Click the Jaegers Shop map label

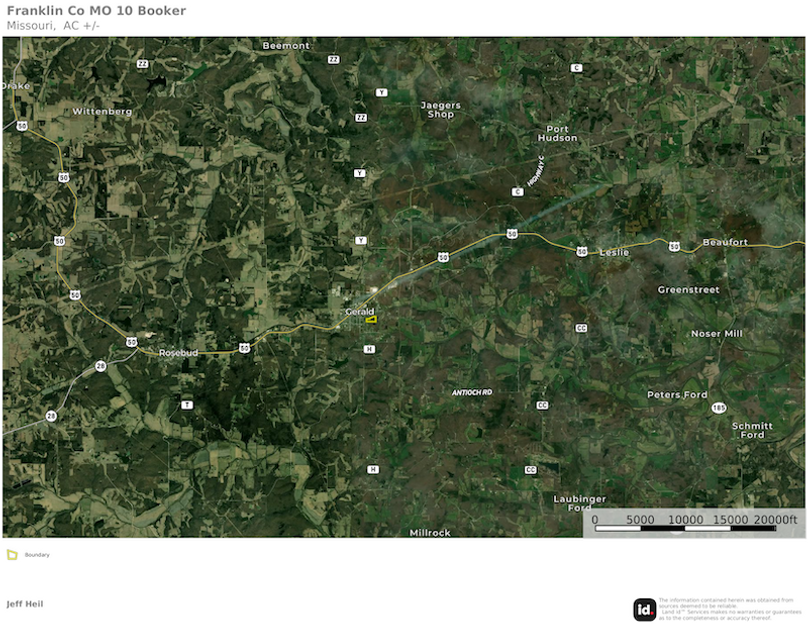pos(441,110)
